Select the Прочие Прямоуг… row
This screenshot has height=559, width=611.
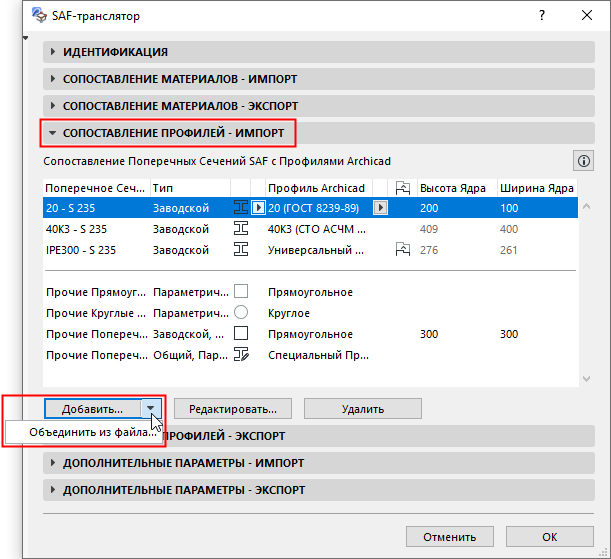click(x=310, y=292)
